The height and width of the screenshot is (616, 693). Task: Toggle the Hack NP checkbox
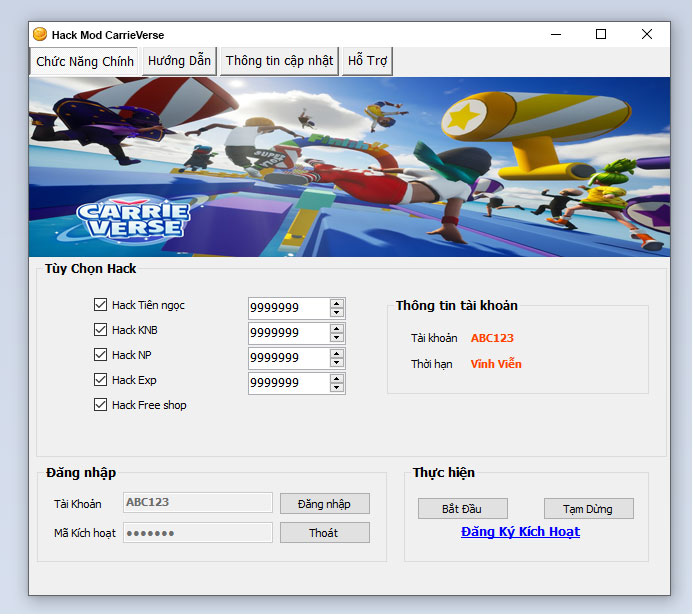click(100, 354)
